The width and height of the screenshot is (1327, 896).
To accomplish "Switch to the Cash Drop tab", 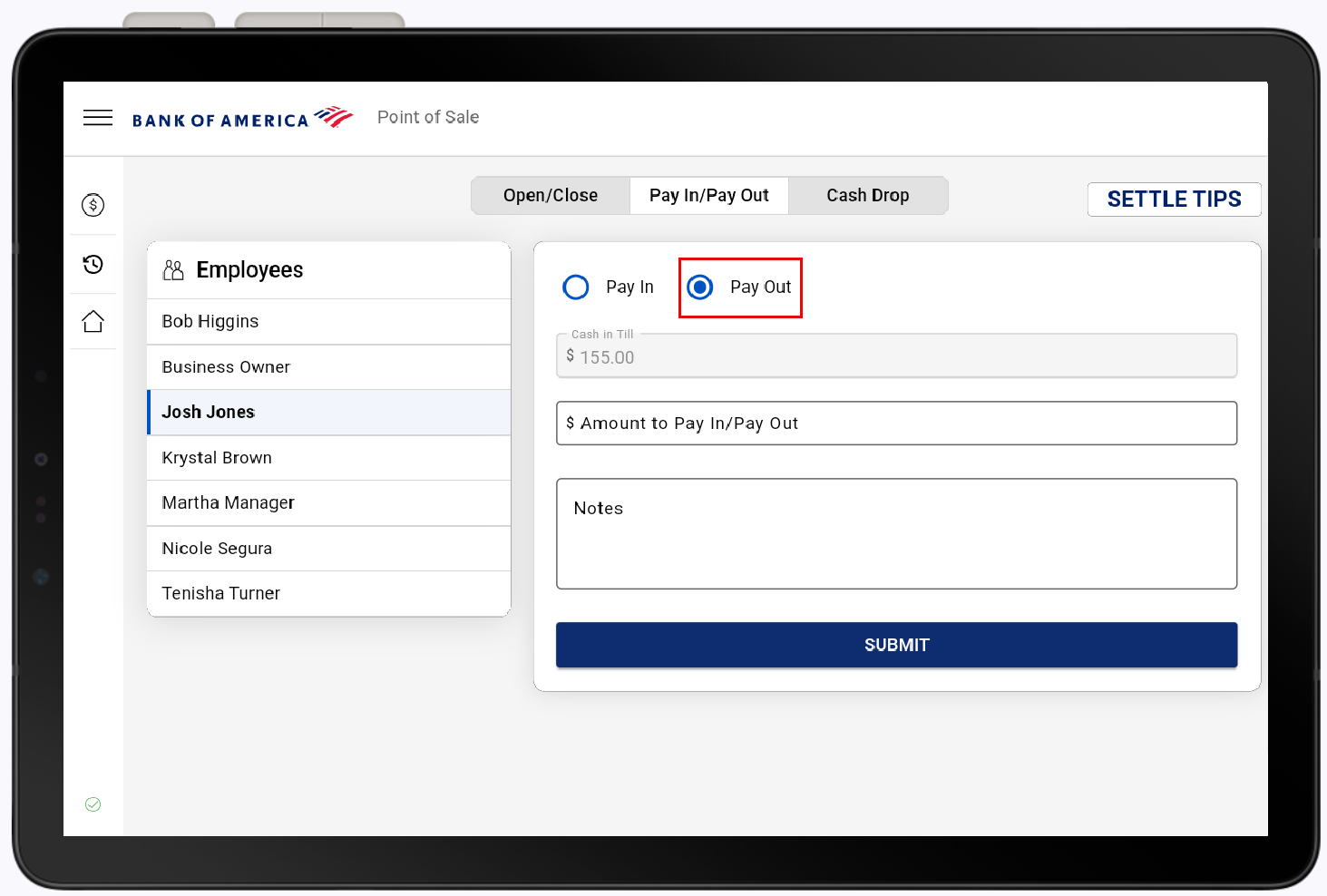I will coord(867,196).
